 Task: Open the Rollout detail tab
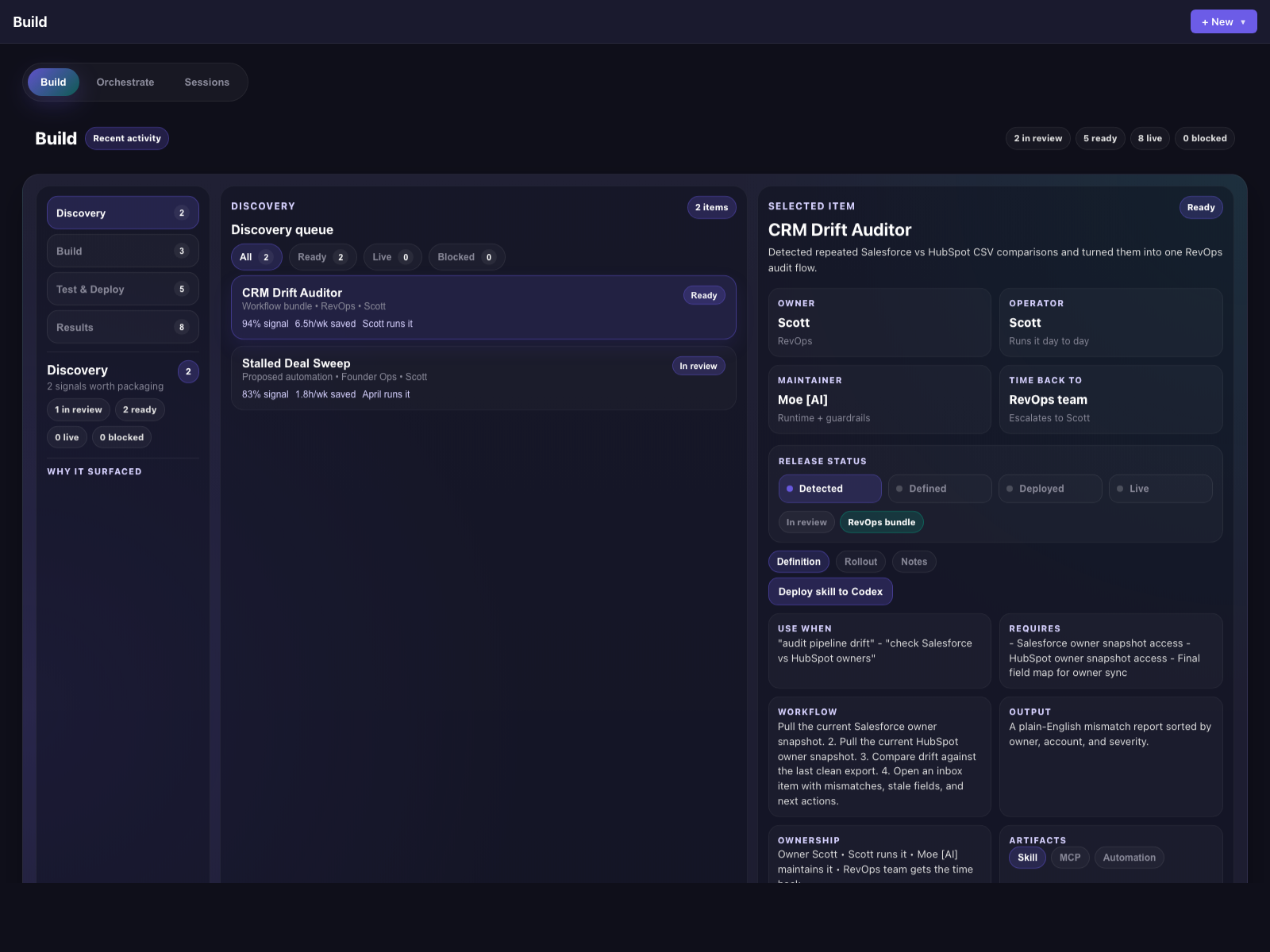point(860,562)
